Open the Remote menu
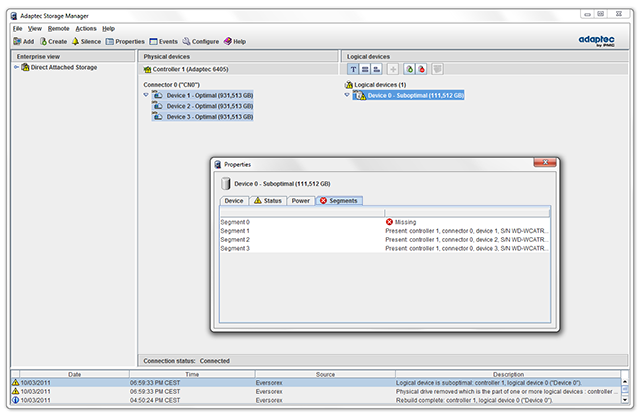 coord(58,29)
